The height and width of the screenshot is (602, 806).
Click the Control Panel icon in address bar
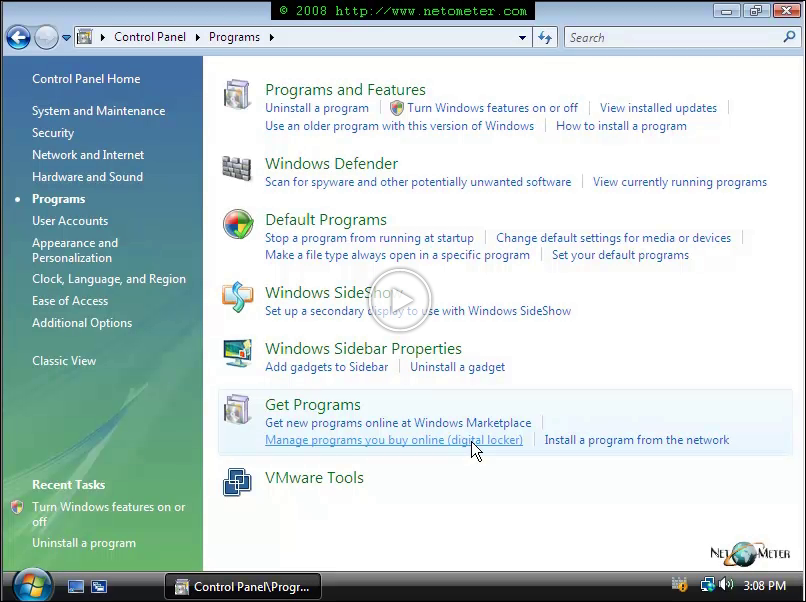tap(85, 37)
